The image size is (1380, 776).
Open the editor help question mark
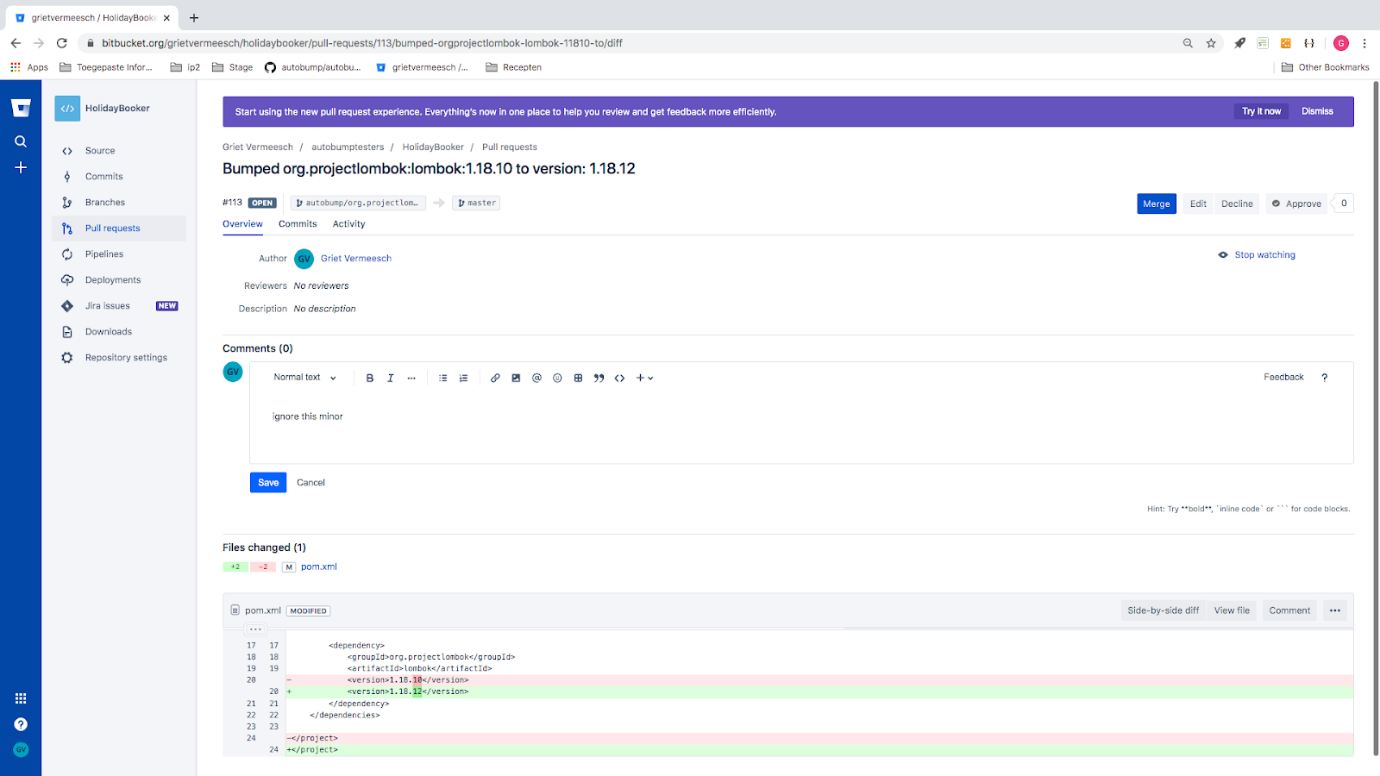coord(1324,378)
